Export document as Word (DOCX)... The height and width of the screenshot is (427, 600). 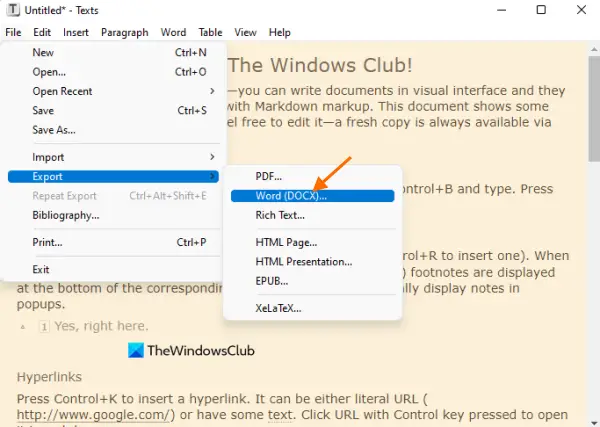(x=313, y=196)
